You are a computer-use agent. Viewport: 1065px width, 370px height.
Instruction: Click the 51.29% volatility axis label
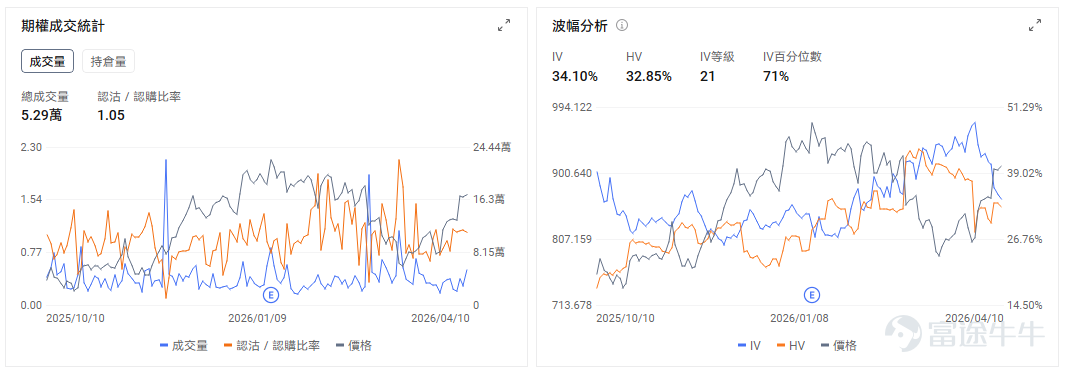pyautogui.click(x=1026, y=107)
